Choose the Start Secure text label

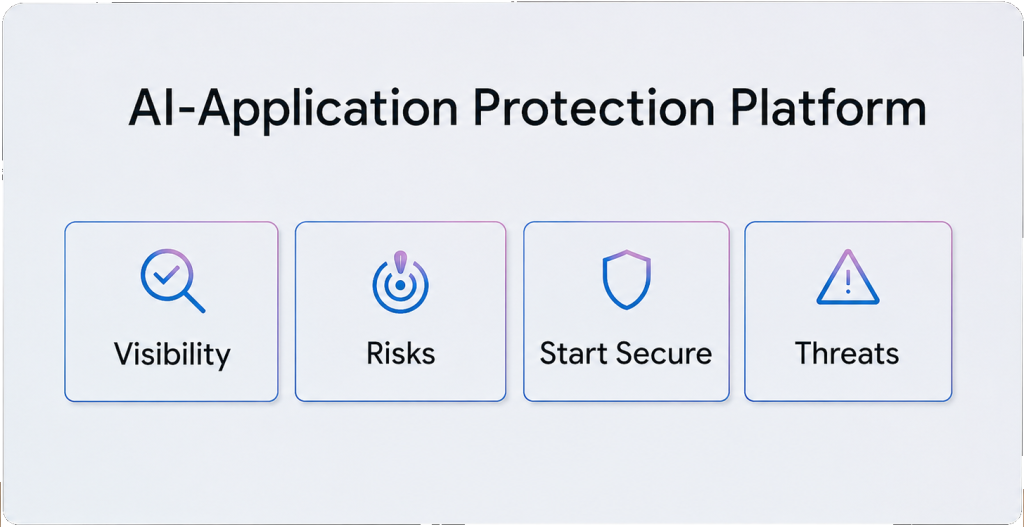tap(626, 353)
